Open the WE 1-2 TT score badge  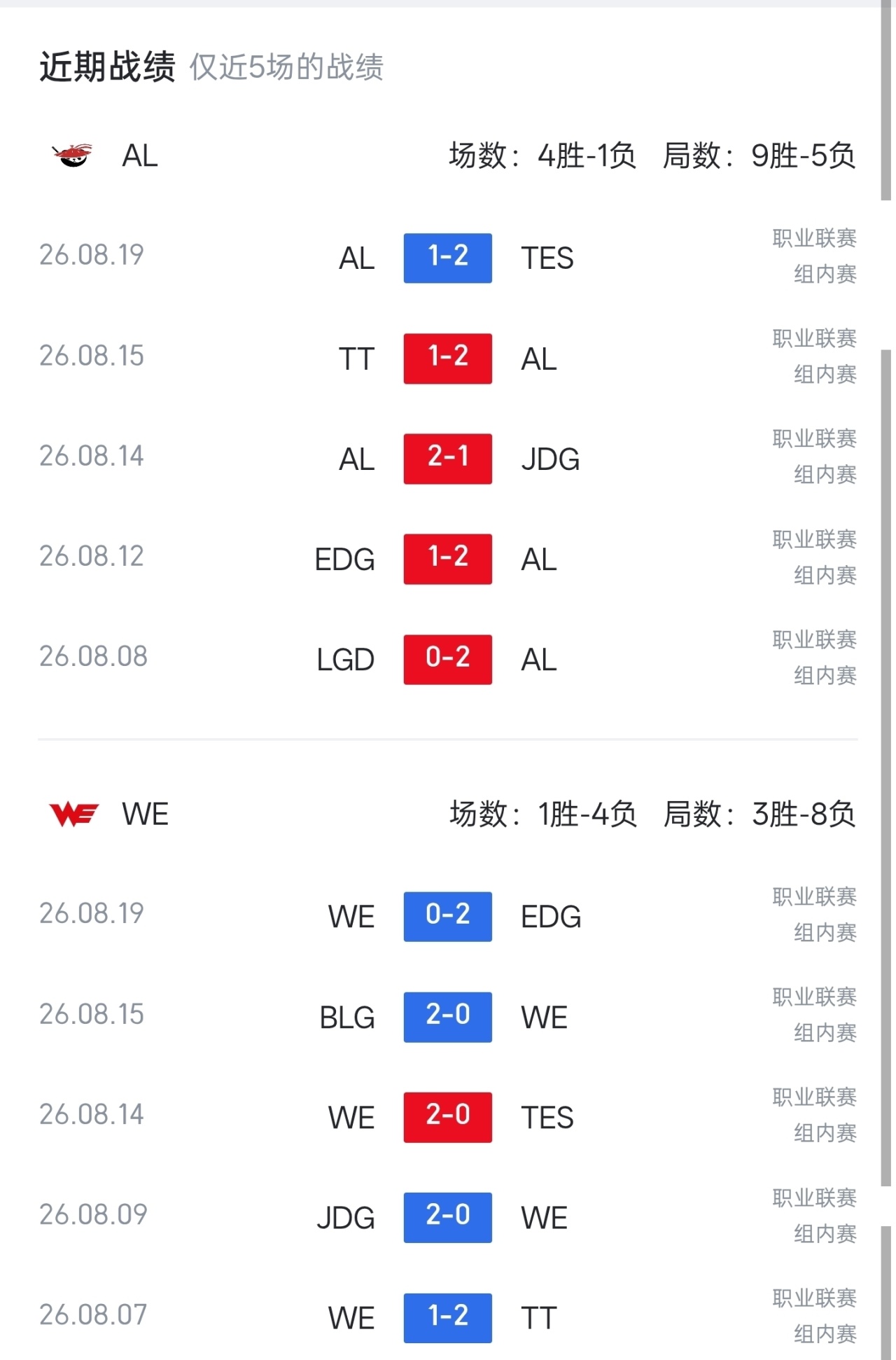tap(447, 1318)
